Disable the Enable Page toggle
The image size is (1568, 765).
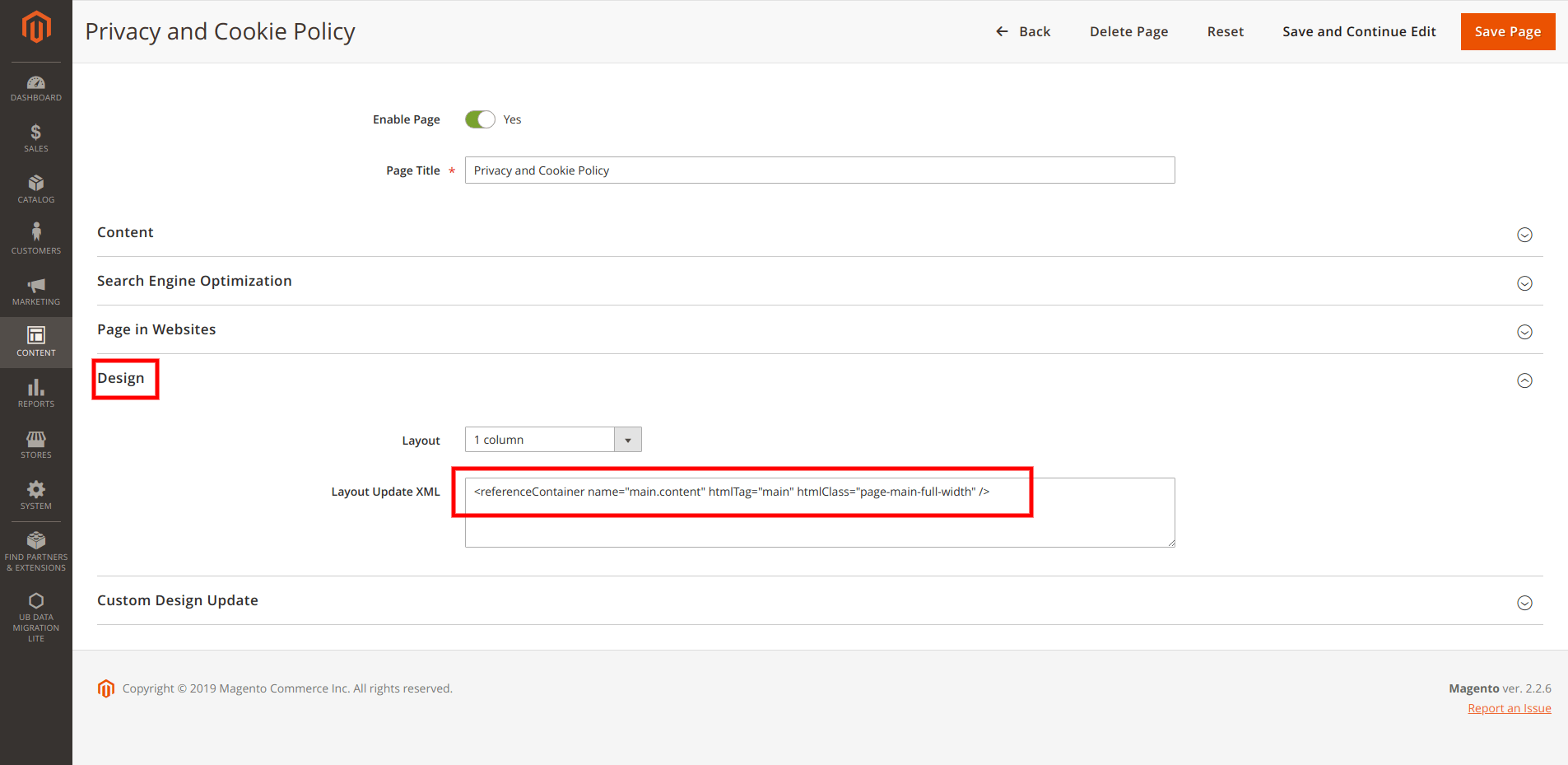click(x=480, y=119)
